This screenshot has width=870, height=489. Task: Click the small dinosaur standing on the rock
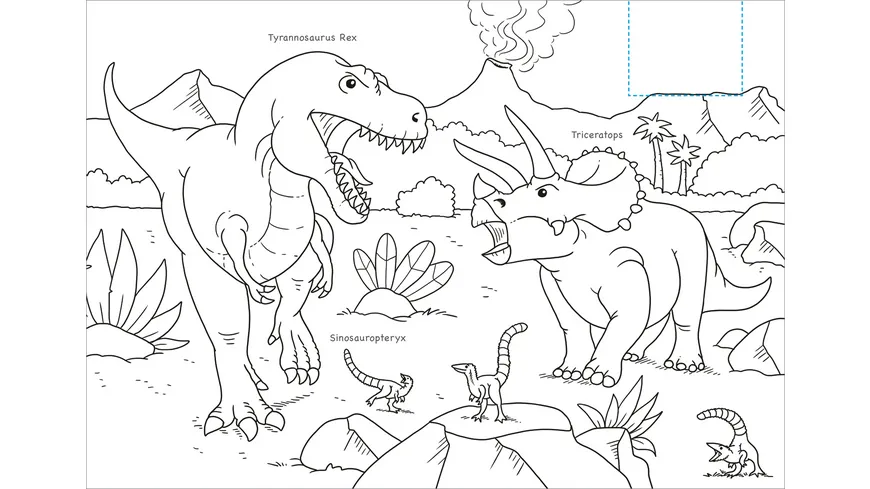(489, 372)
